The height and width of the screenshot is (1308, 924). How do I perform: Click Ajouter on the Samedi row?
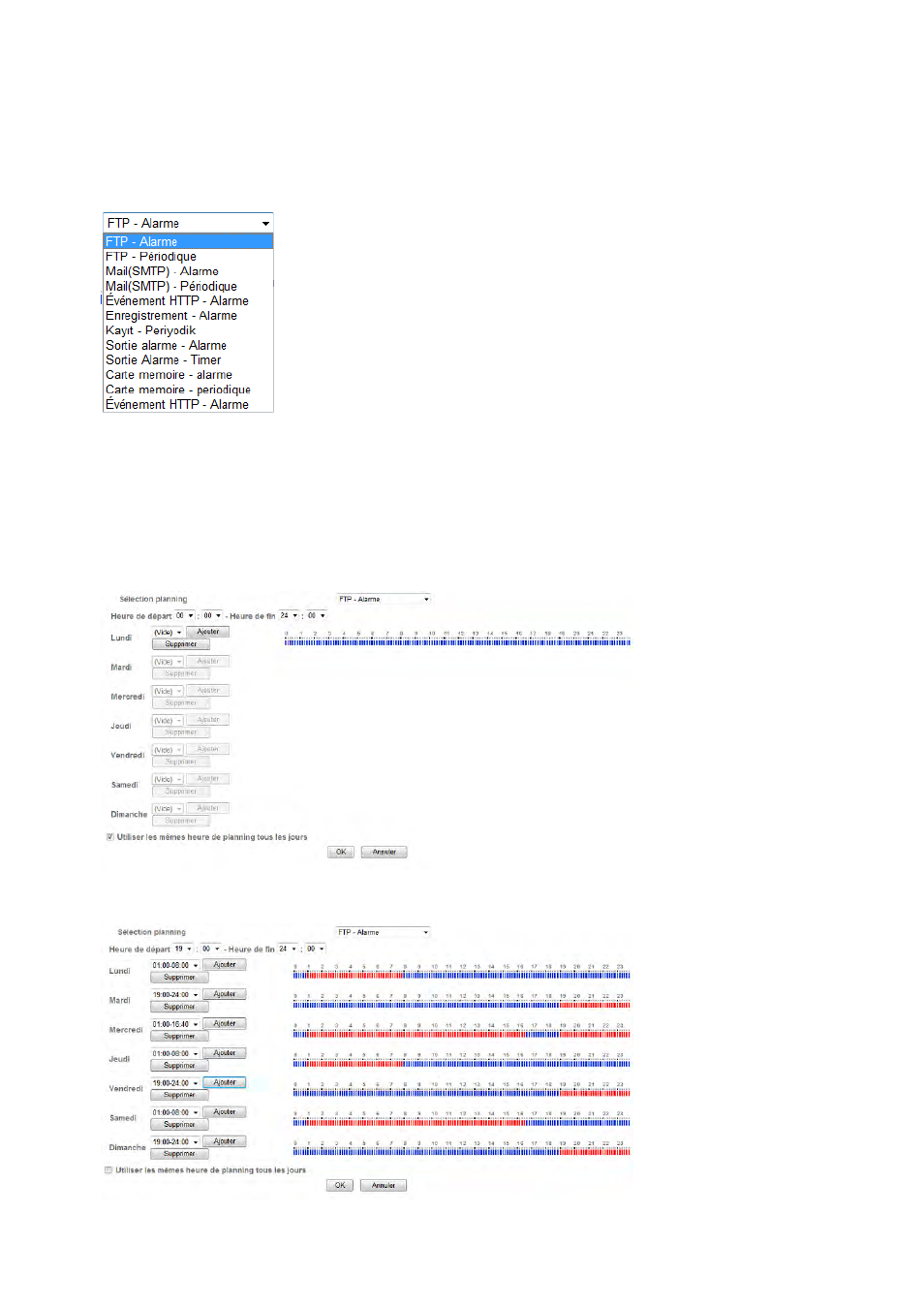point(225,1112)
